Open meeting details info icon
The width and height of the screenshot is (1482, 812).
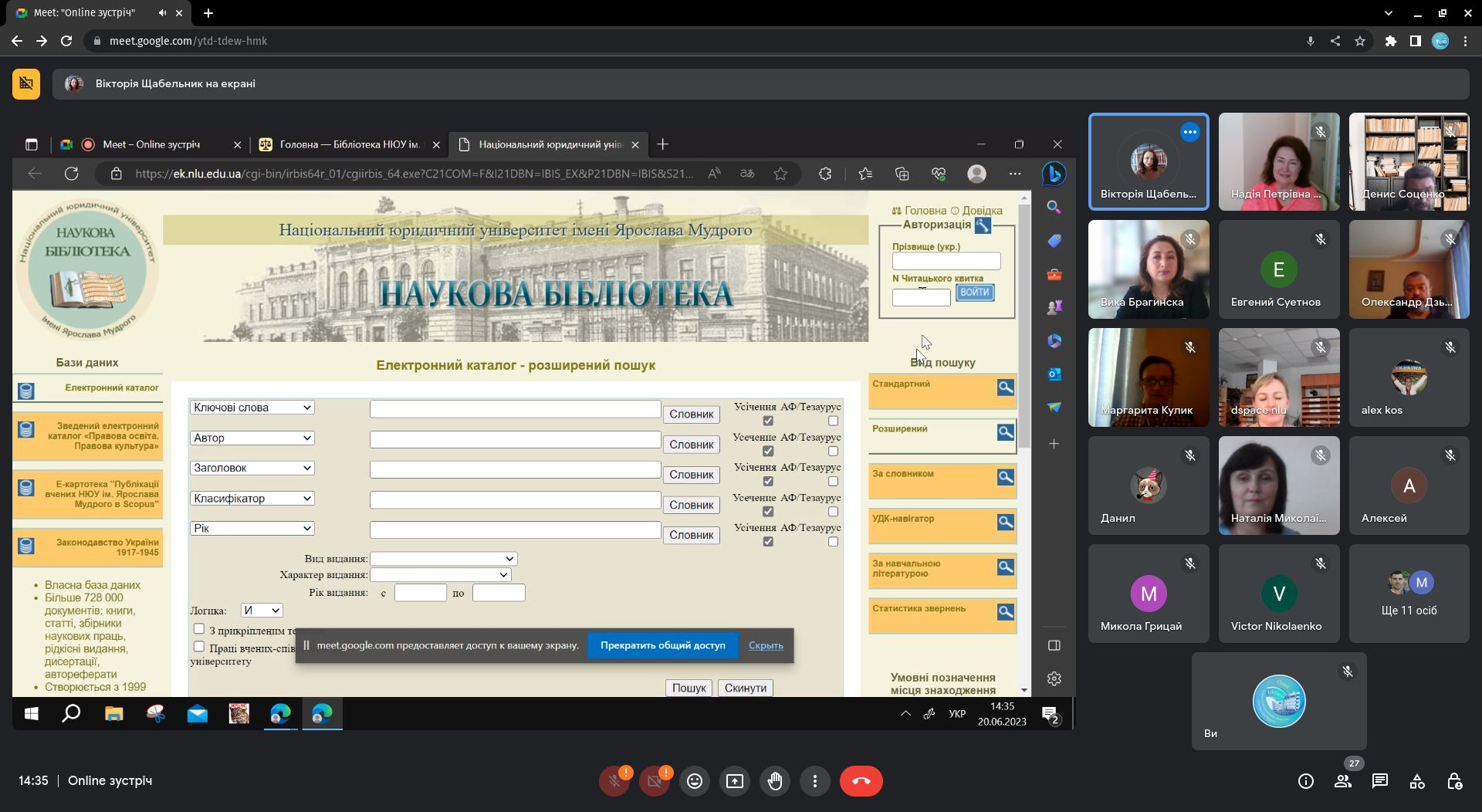coord(1306,781)
